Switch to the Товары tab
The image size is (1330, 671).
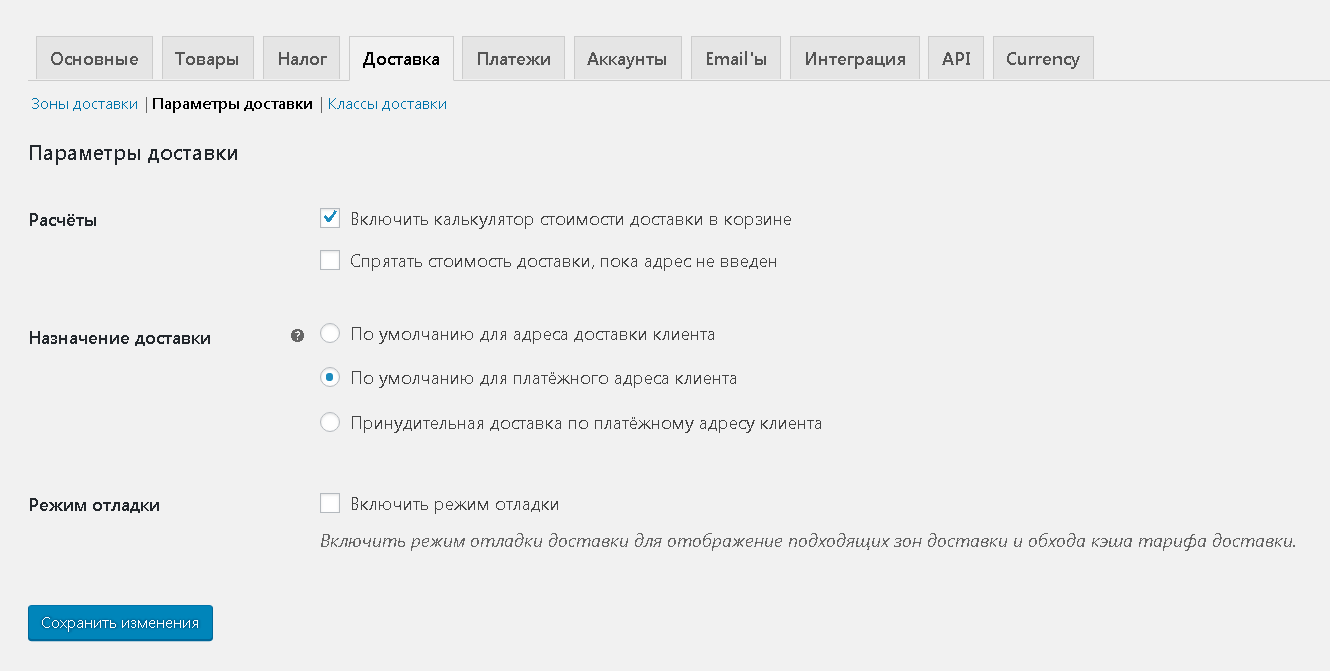[x=207, y=58]
